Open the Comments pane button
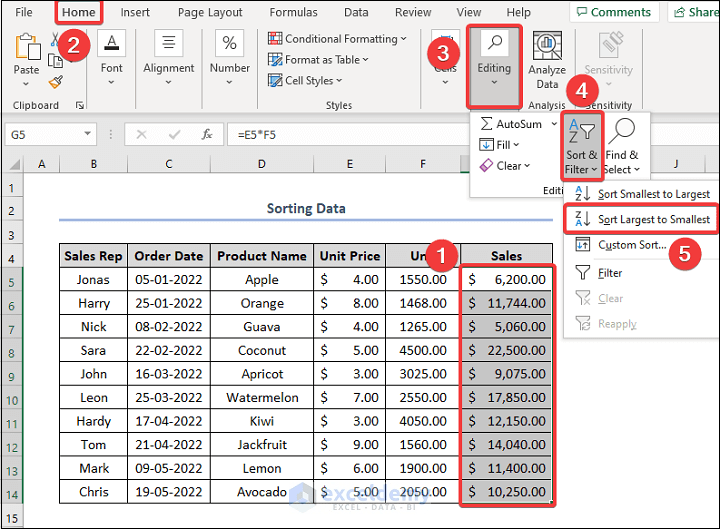720x529 pixels. coord(614,12)
